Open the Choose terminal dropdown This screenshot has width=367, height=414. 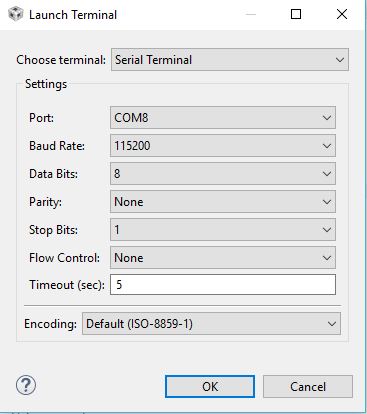click(230, 60)
